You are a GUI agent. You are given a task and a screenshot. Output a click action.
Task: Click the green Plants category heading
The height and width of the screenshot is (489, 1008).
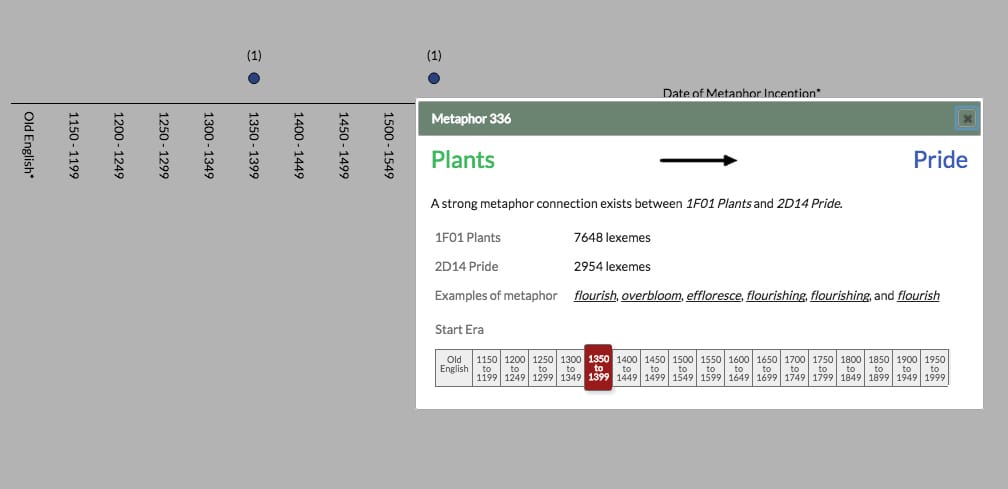pos(462,160)
